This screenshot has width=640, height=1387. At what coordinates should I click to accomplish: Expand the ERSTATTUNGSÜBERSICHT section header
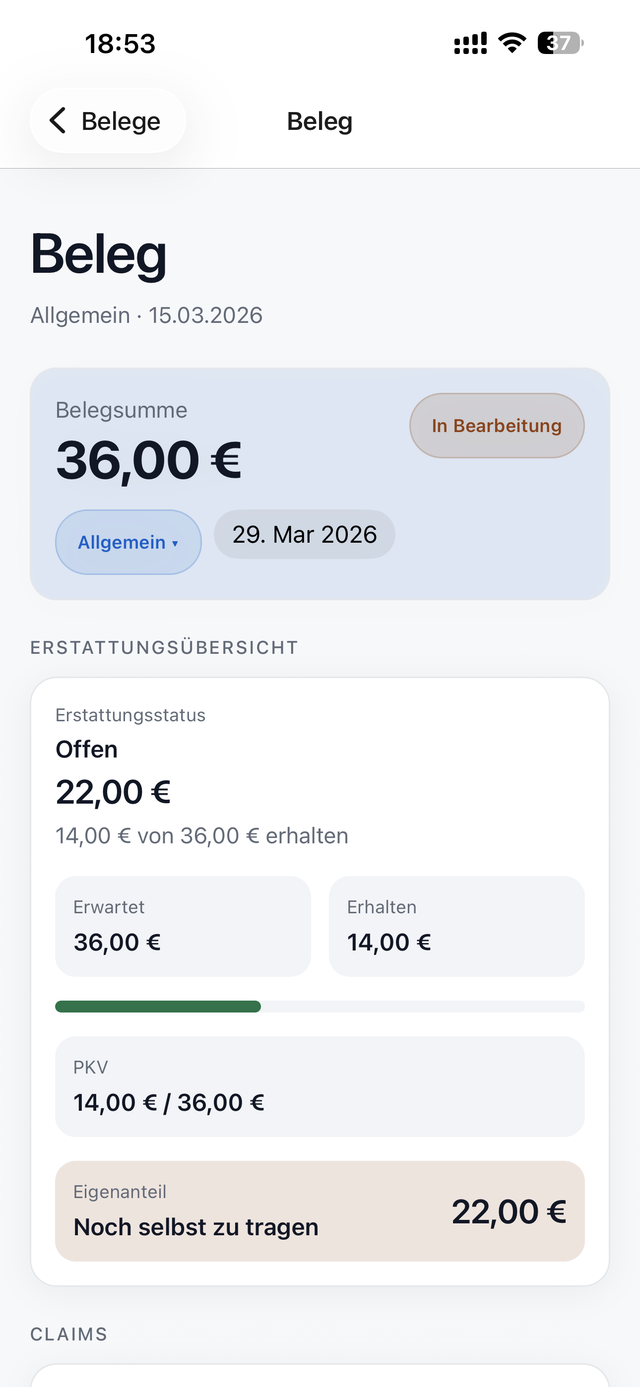[163, 647]
